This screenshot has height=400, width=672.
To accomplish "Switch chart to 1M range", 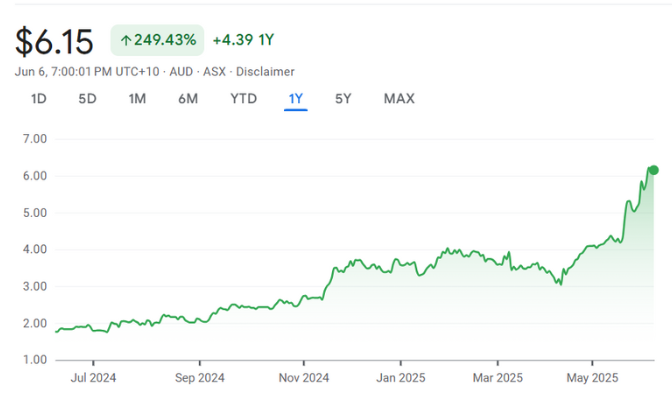I will (137, 99).
